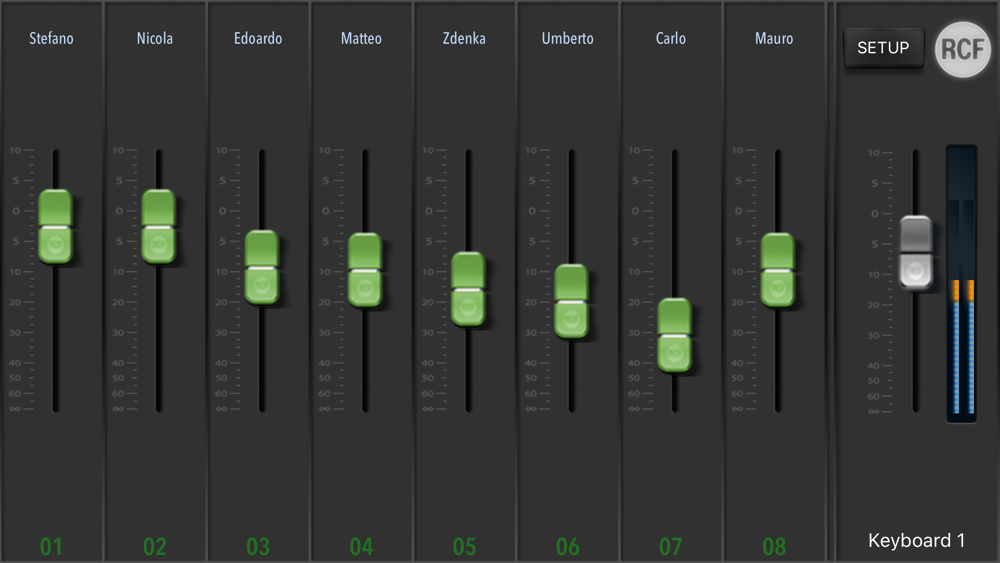Select channel number 01 label
The image size is (1000, 563).
pos(51,546)
